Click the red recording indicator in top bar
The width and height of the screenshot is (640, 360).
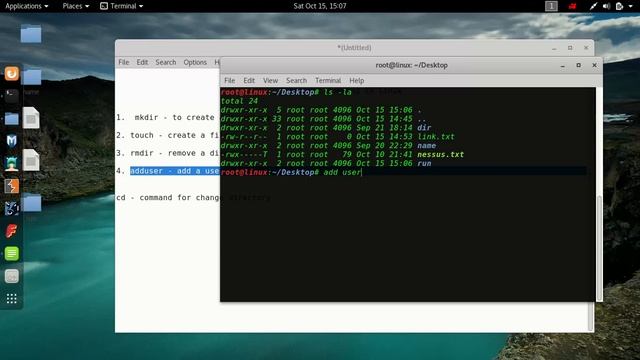[x=572, y=6]
